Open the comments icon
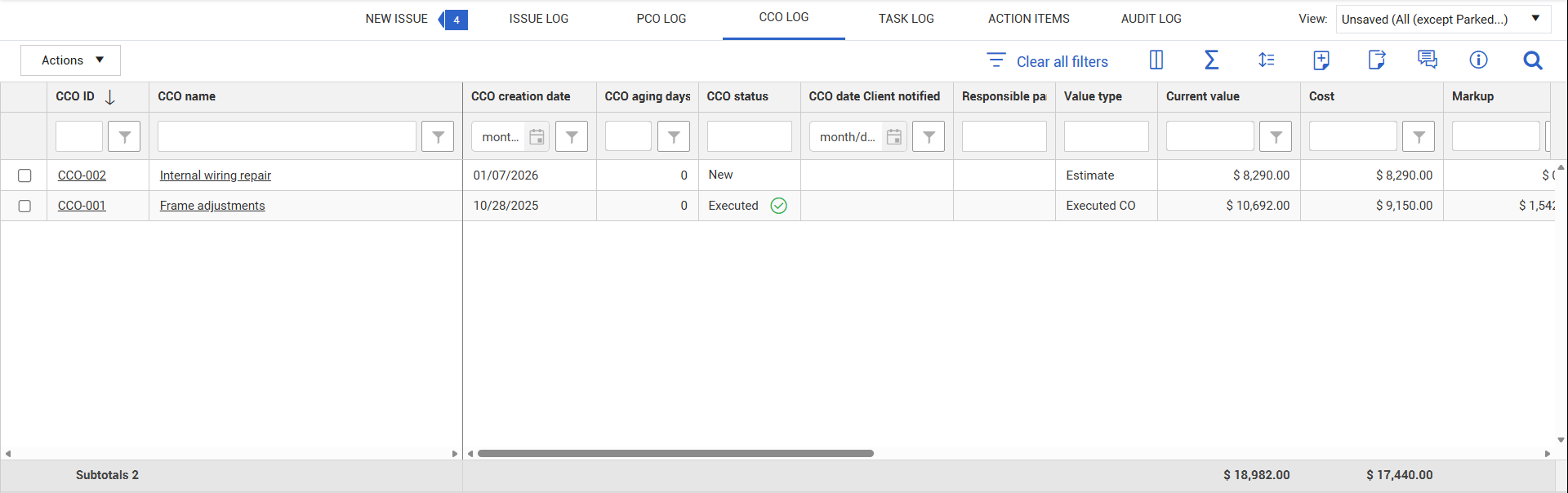The height and width of the screenshot is (493, 1568). coord(1427,60)
